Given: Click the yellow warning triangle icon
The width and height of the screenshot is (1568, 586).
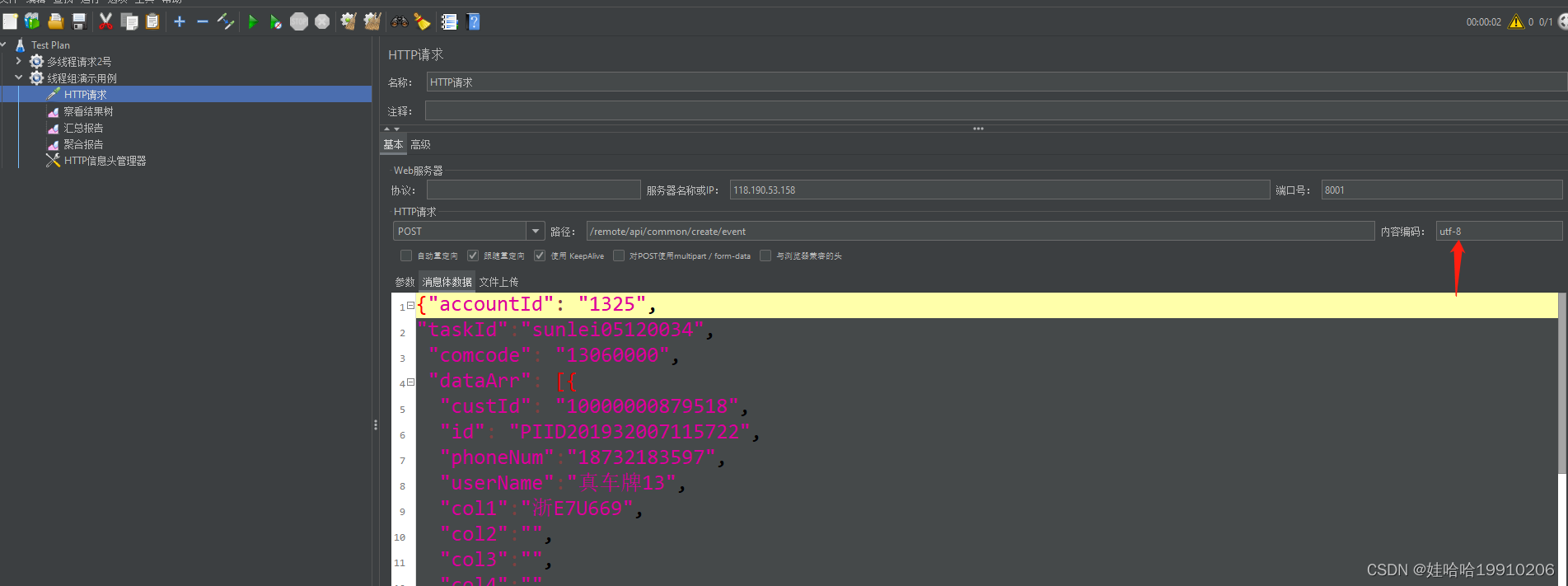Looking at the screenshot, I should (1516, 21).
